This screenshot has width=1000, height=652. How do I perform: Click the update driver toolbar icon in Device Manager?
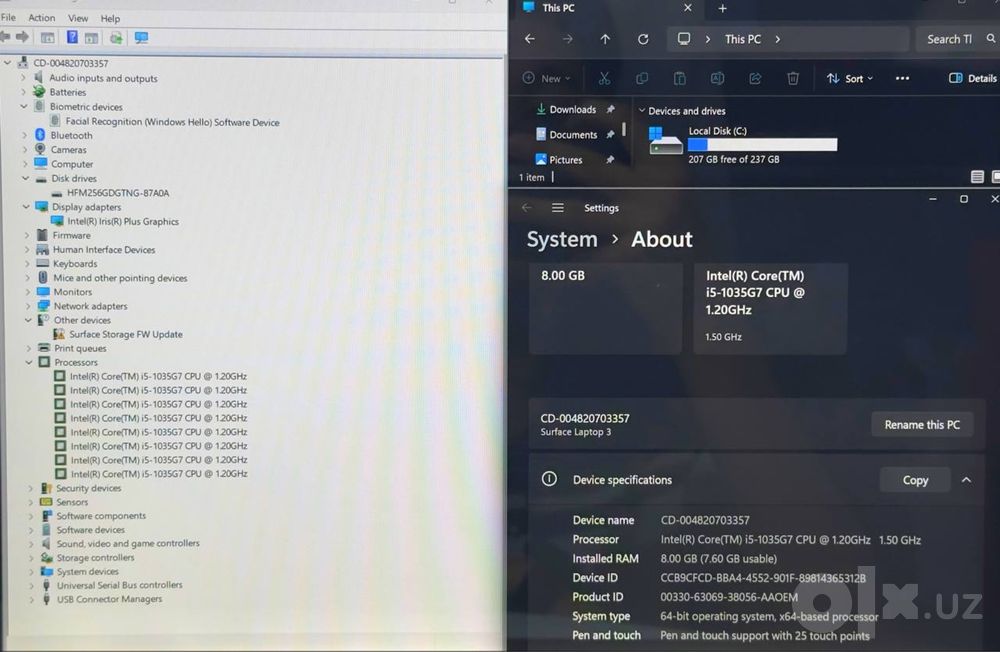click(x=116, y=38)
